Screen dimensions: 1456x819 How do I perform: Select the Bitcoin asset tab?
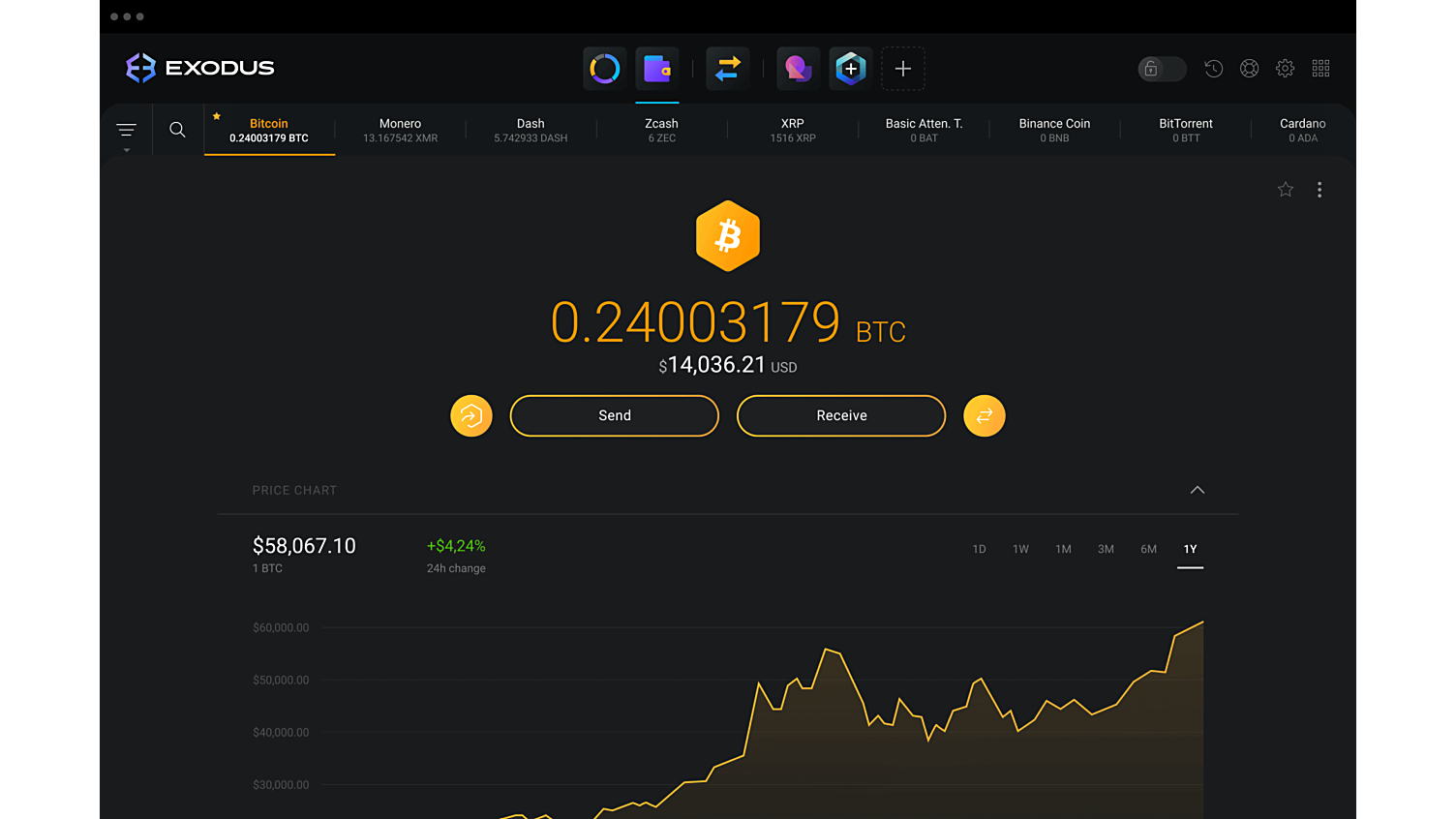269,131
